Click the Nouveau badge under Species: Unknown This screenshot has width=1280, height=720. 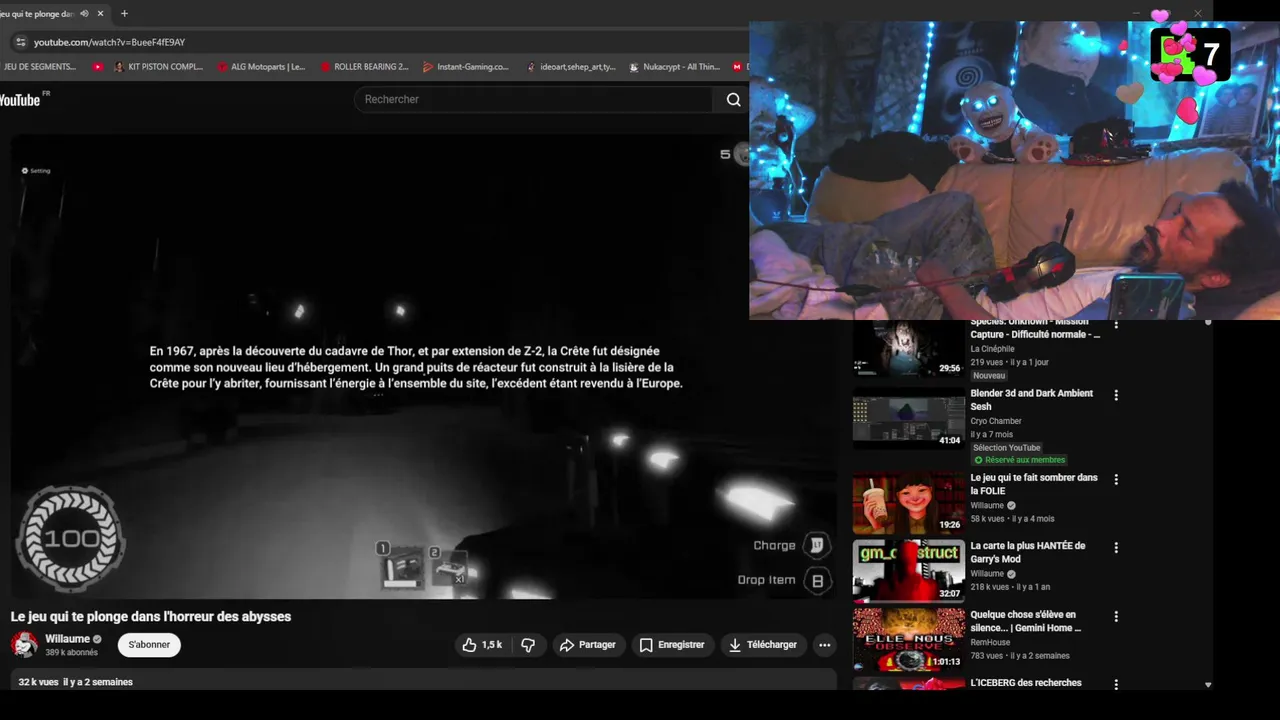(x=989, y=376)
